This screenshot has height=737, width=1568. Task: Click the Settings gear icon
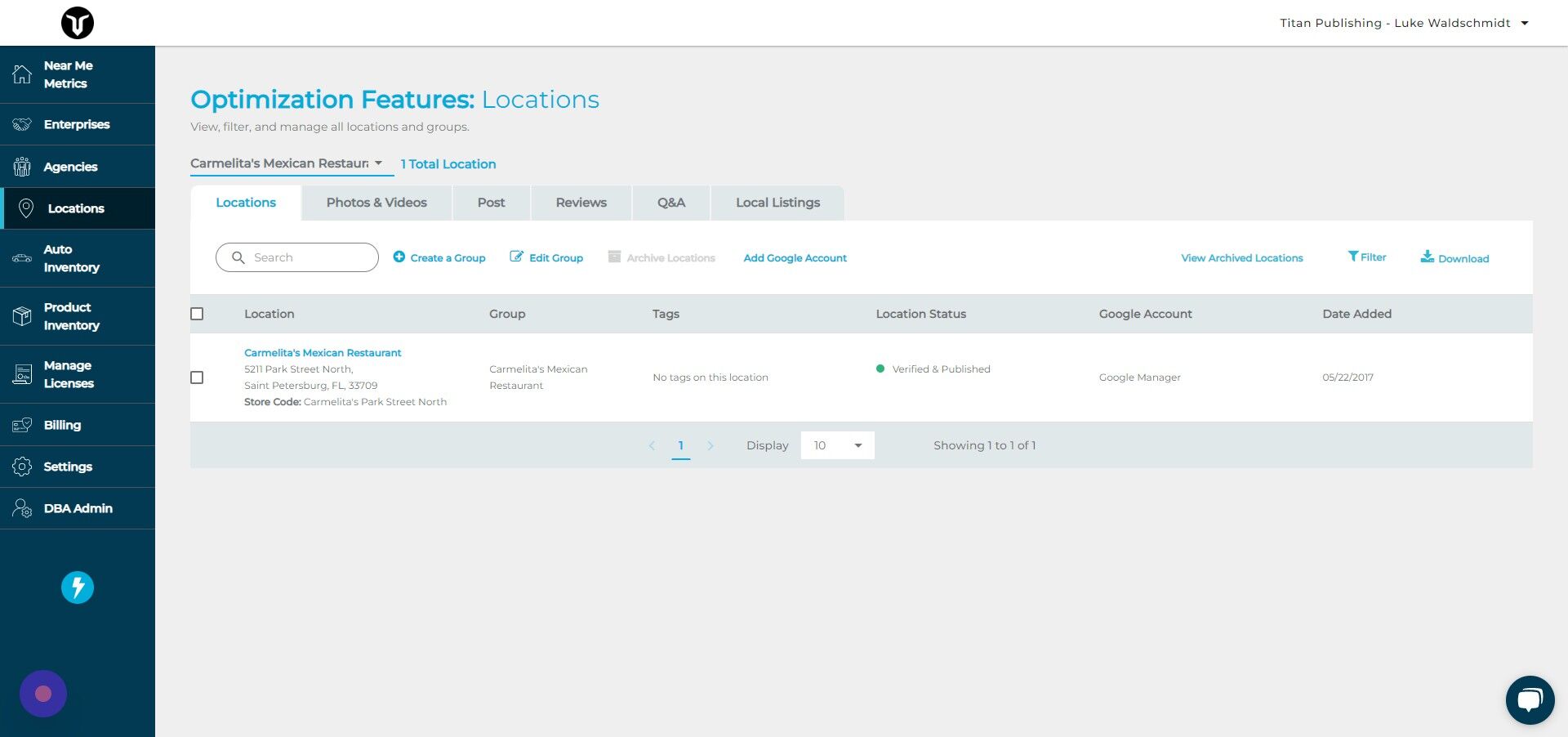click(x=22, y=467)
